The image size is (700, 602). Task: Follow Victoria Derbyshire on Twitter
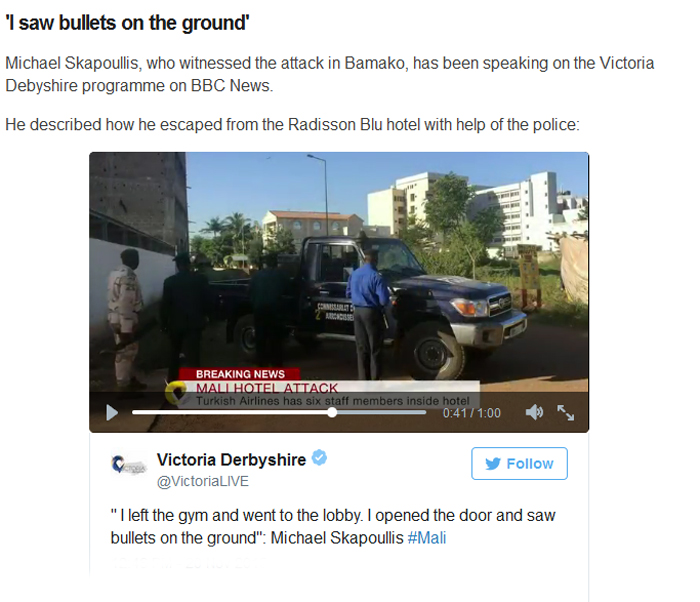point(519,464)
